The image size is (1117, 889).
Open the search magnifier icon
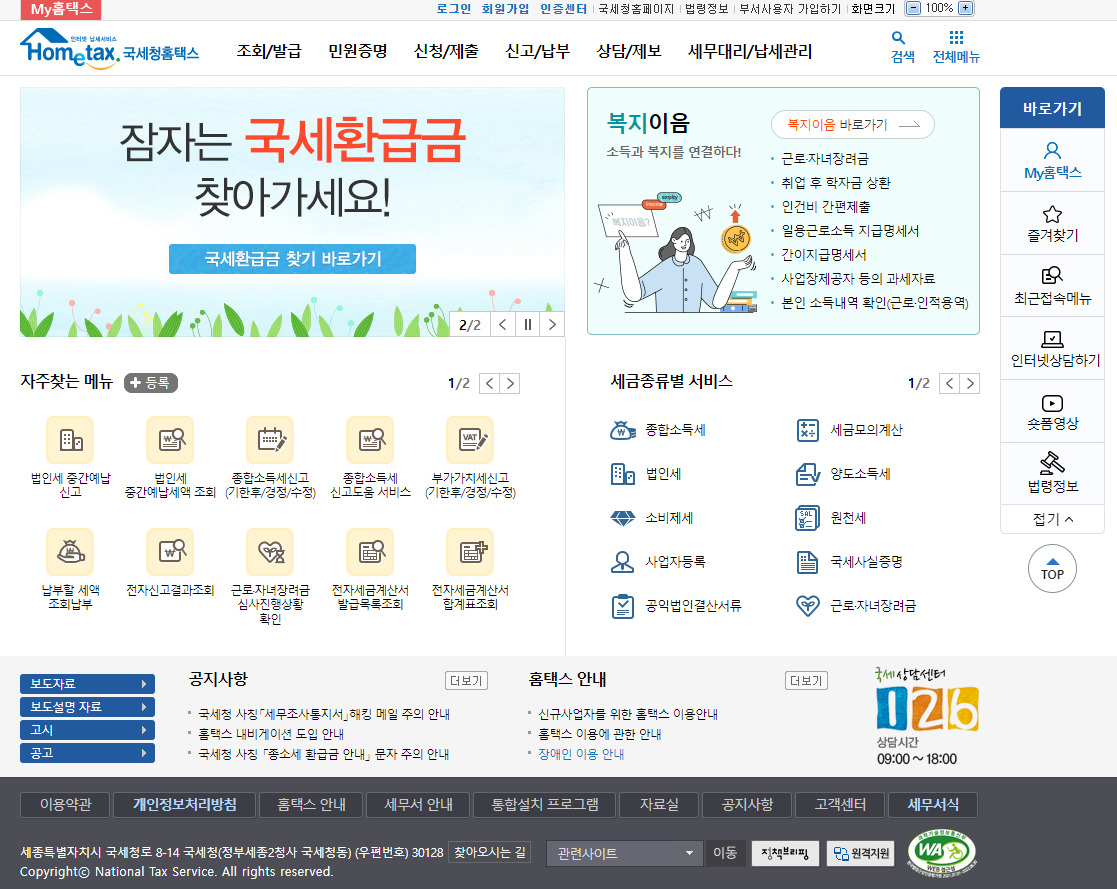(x=898, y=38)
